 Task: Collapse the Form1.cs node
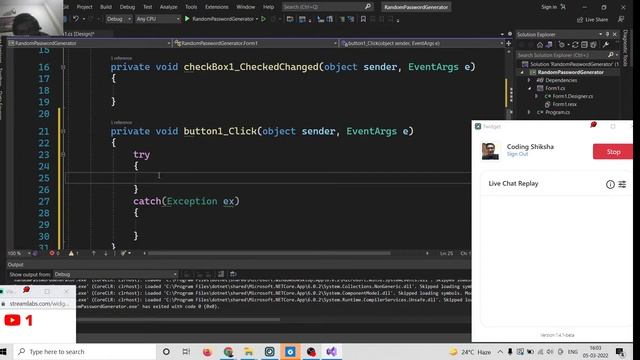(x=529, y=88)
